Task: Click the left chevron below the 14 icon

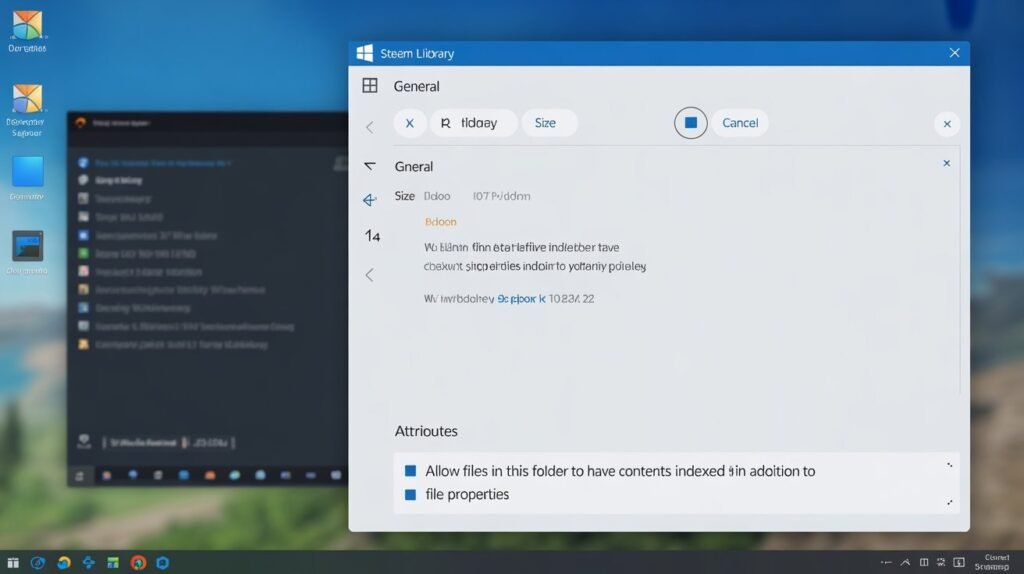Action: (x=370, y=275)
